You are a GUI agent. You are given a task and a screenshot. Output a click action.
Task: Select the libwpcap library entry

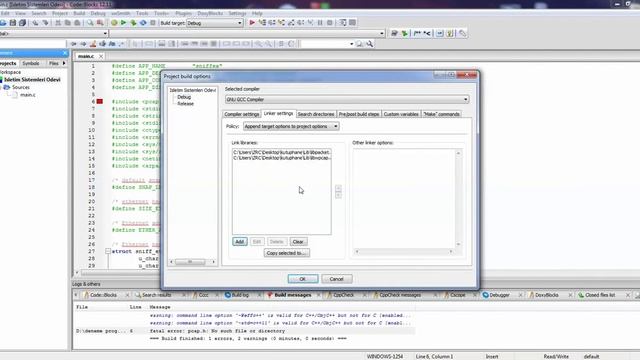282,158
